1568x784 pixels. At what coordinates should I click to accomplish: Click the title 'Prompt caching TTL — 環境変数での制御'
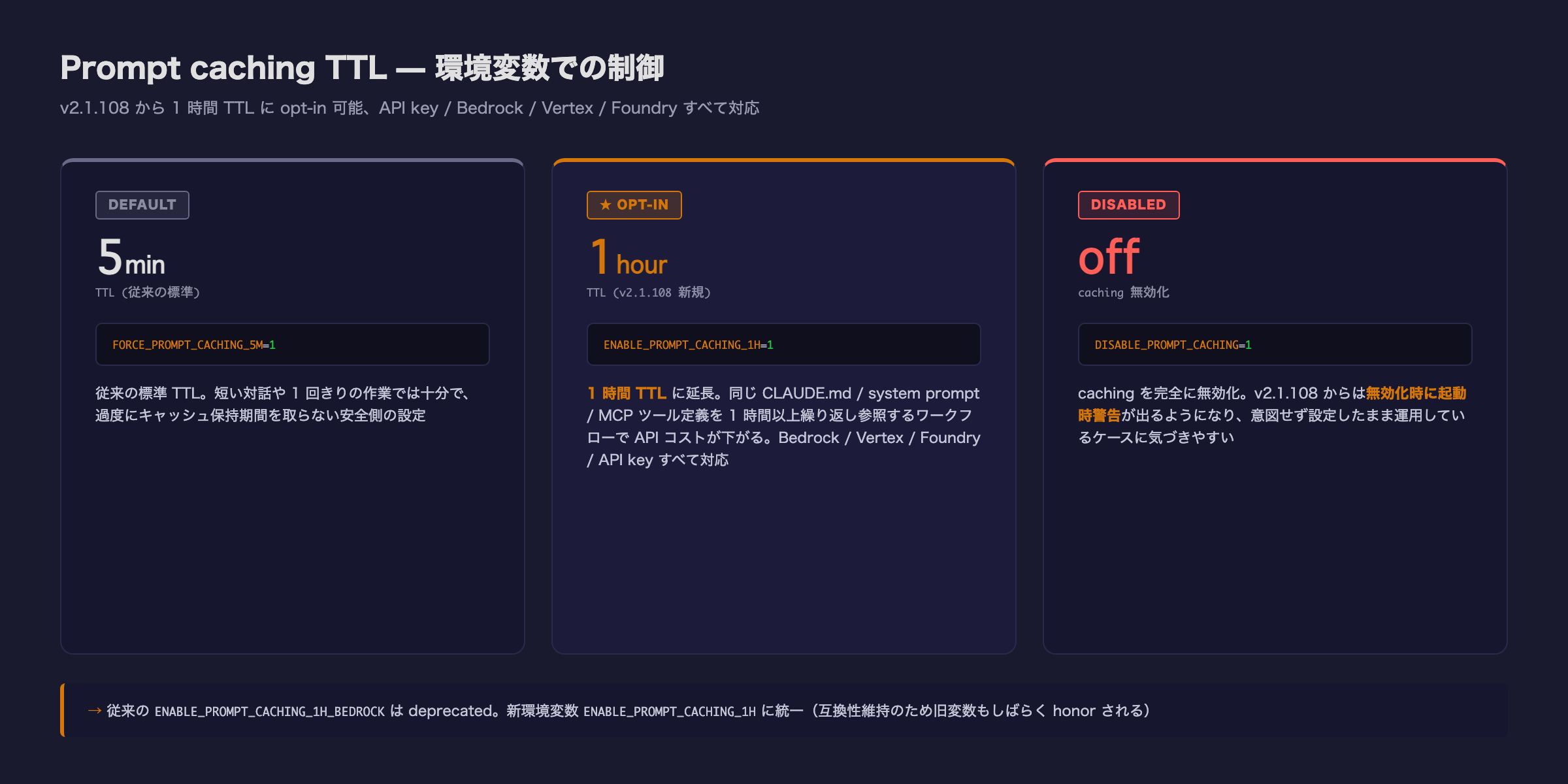(x=362, y=68)
